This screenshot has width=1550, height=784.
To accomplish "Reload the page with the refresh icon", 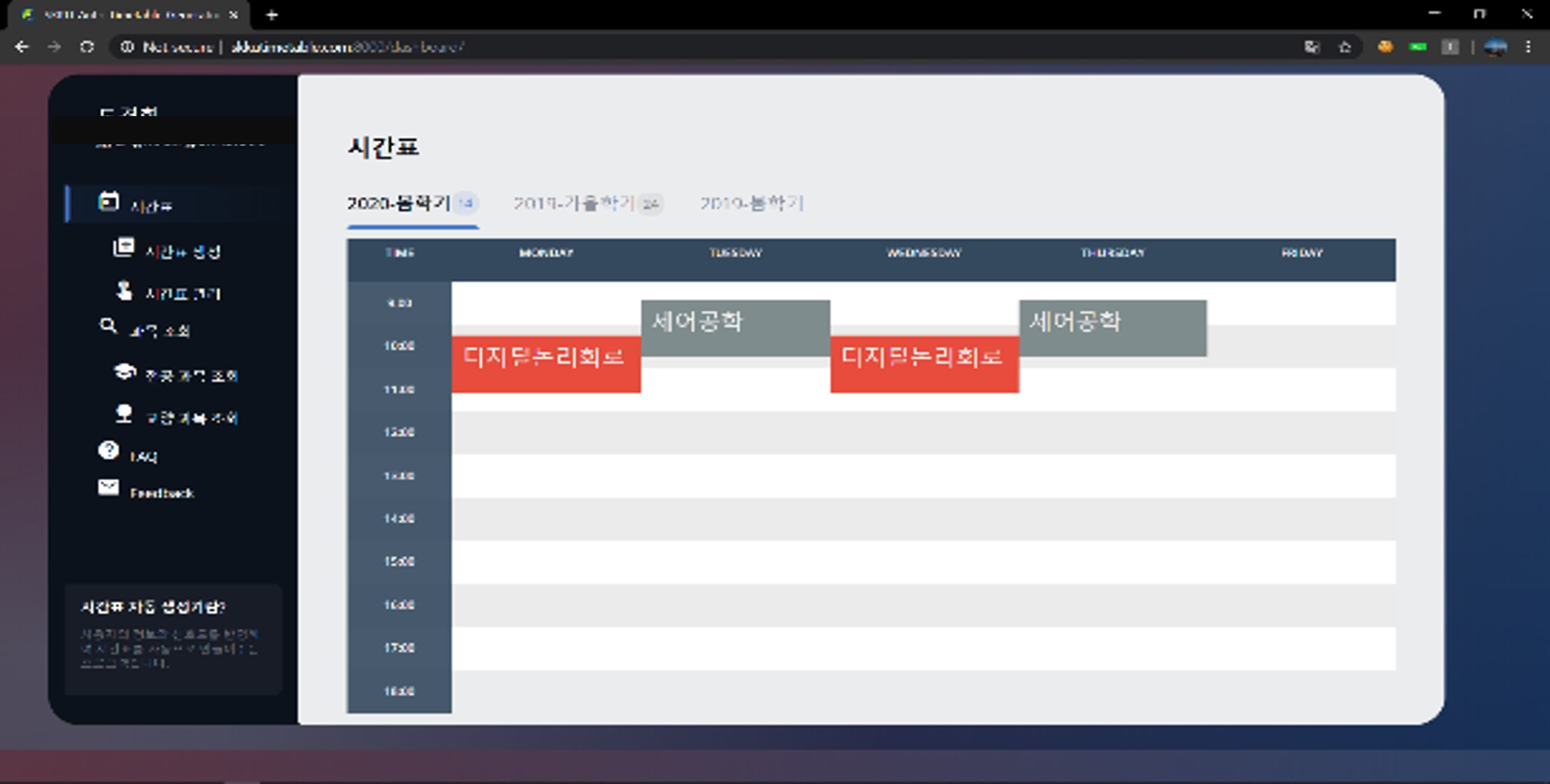I will coord(87,46).
